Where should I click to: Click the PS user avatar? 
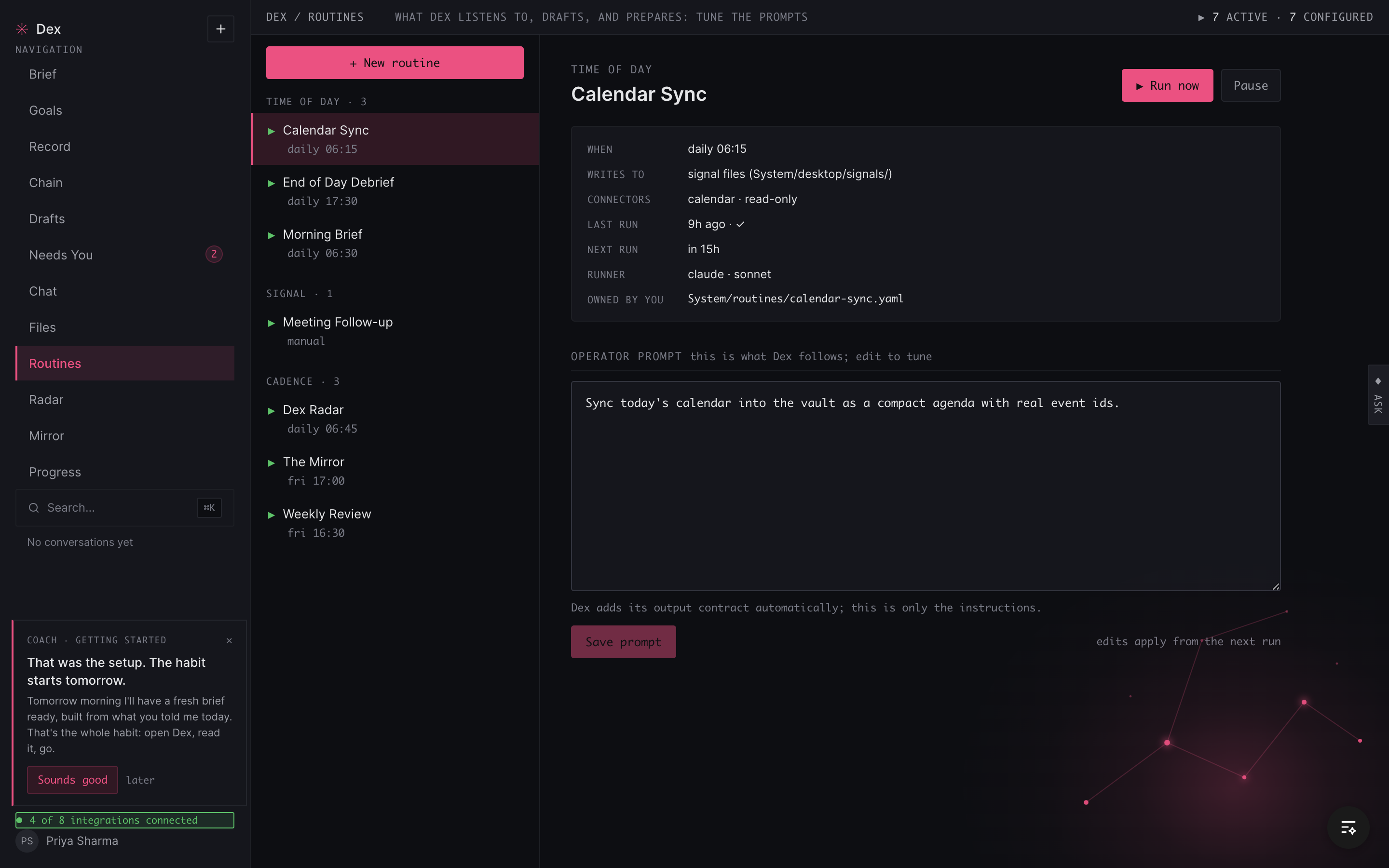pyautogui.click(x=27, y=841)
